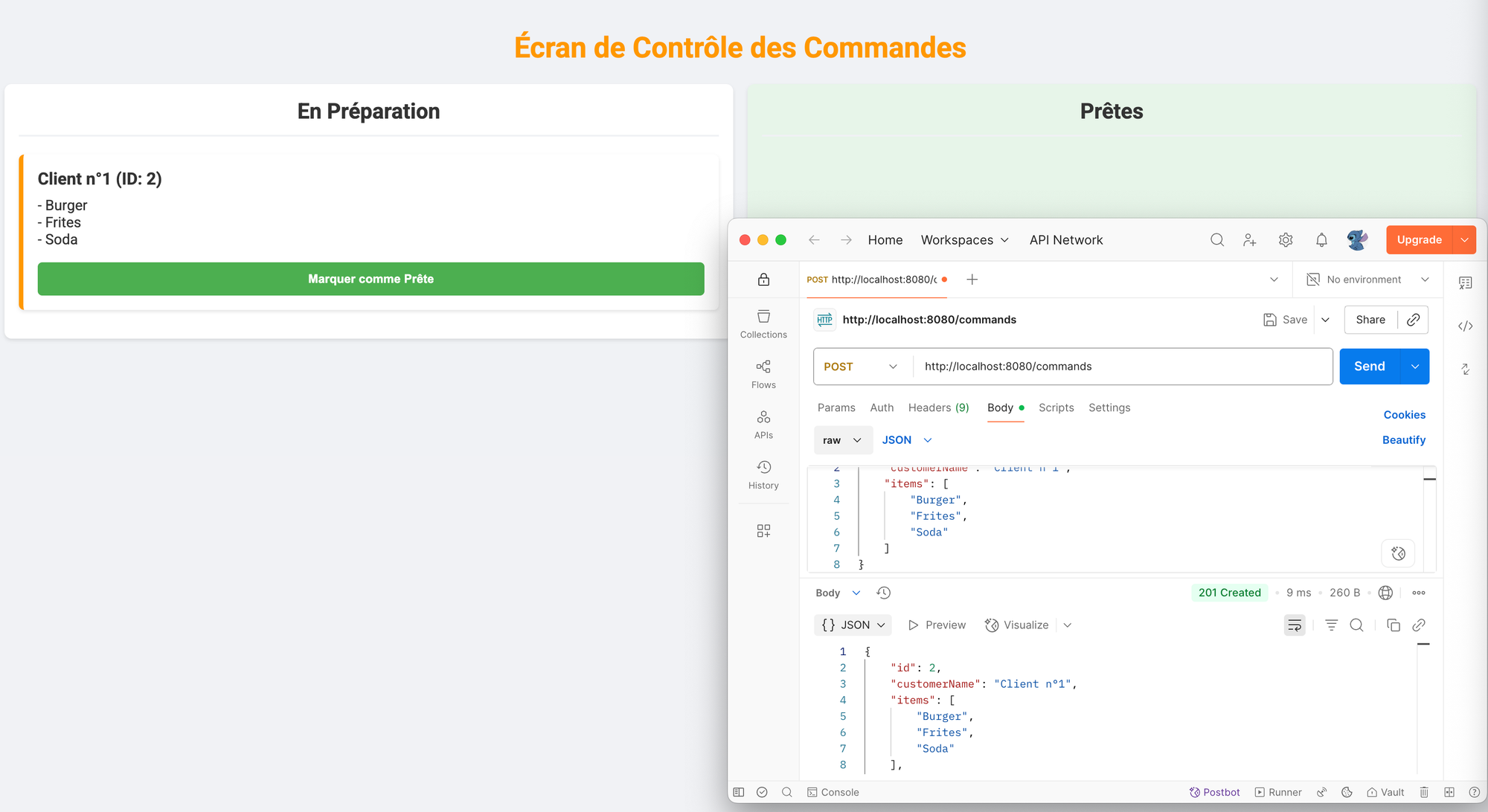The image size is (1488, 812).
Task: Copy the response body with copy icon
Action: (x=1394, y=625)
